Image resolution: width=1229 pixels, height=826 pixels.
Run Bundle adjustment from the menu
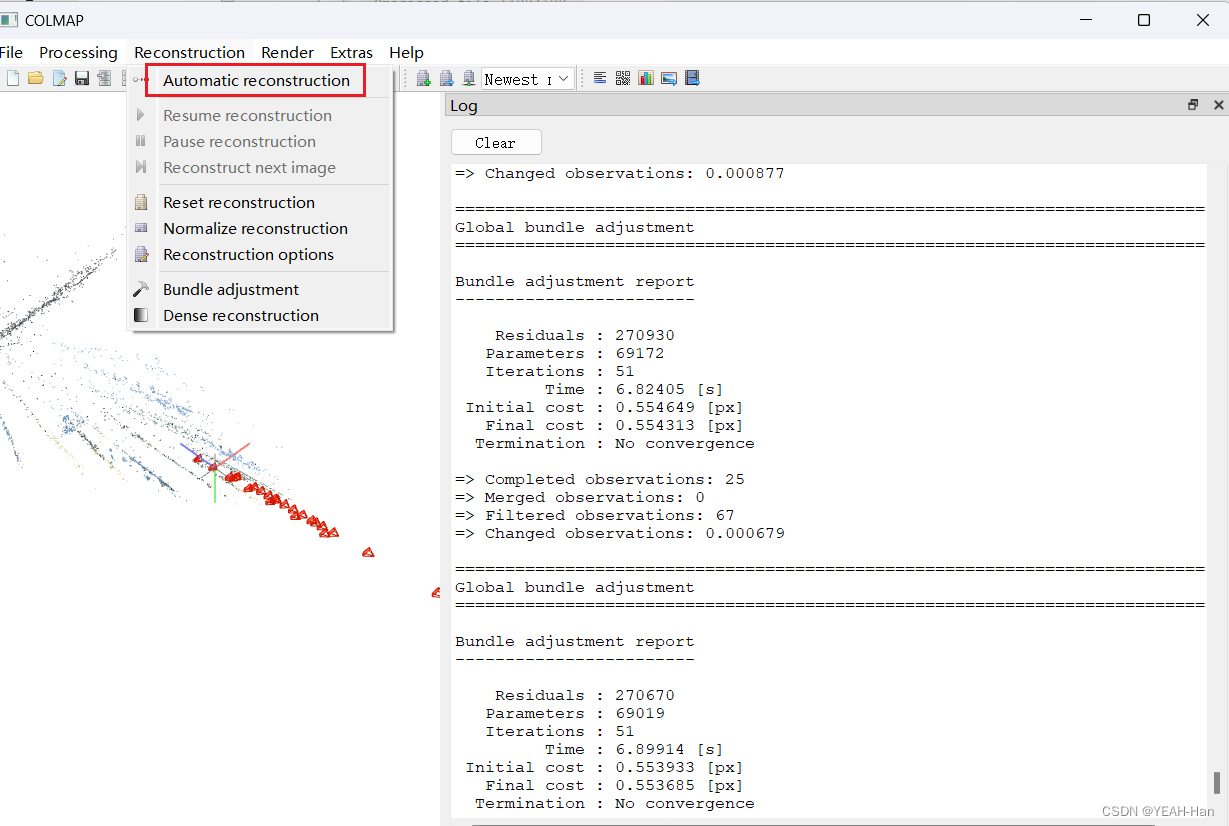tap(260, 289)
